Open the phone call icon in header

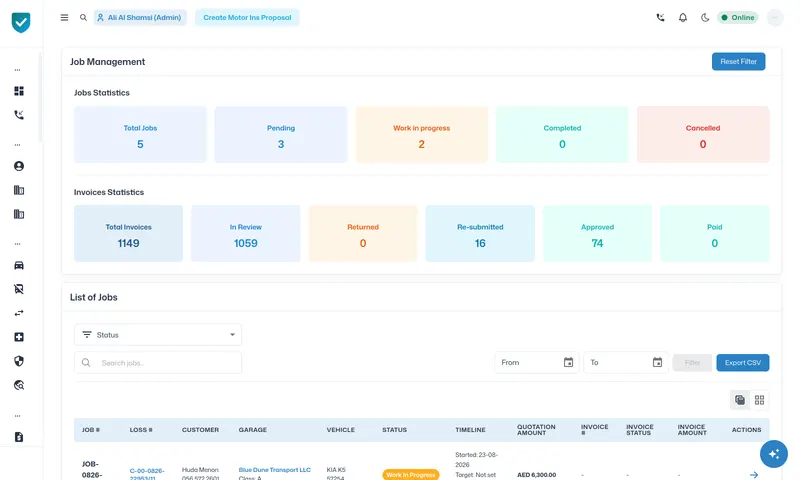coord(660,17)
